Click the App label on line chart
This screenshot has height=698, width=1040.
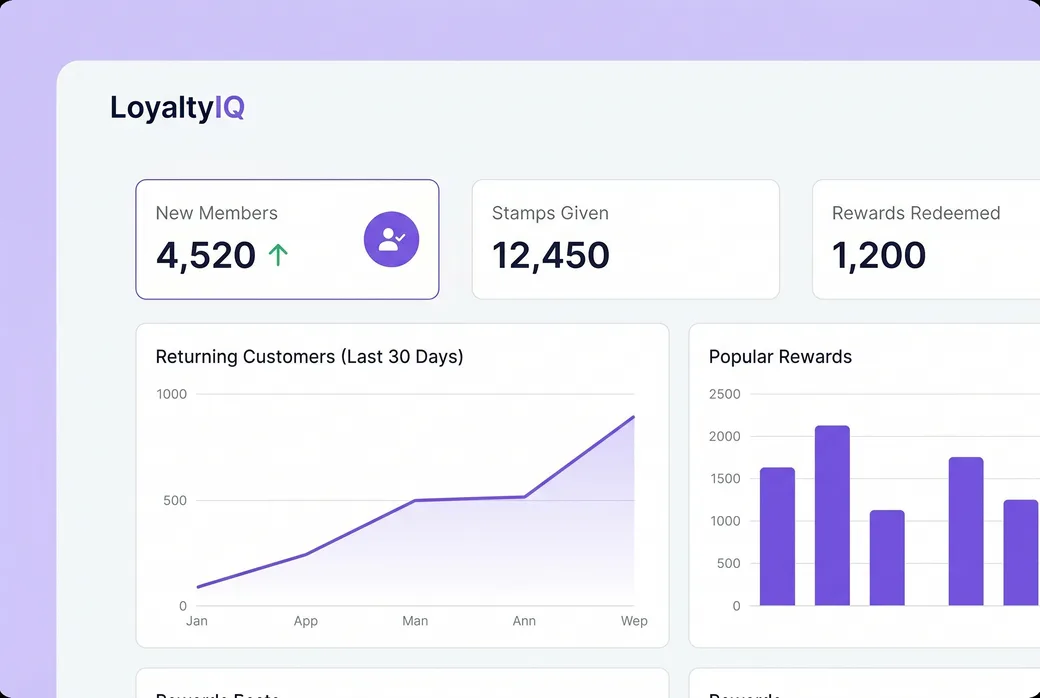(306, 621)
